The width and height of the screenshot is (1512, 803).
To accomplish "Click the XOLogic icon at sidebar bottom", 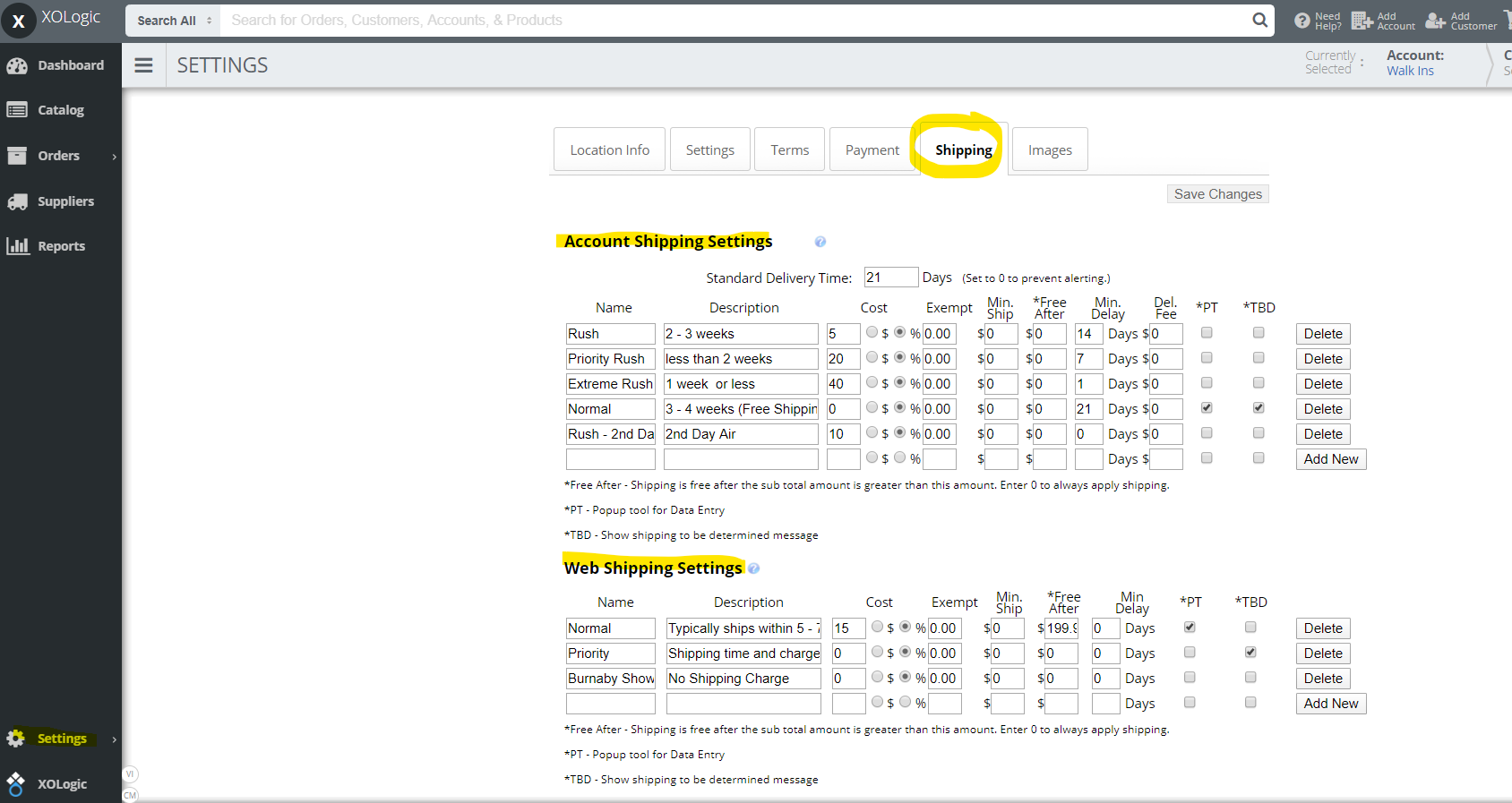I will [16, 784].
